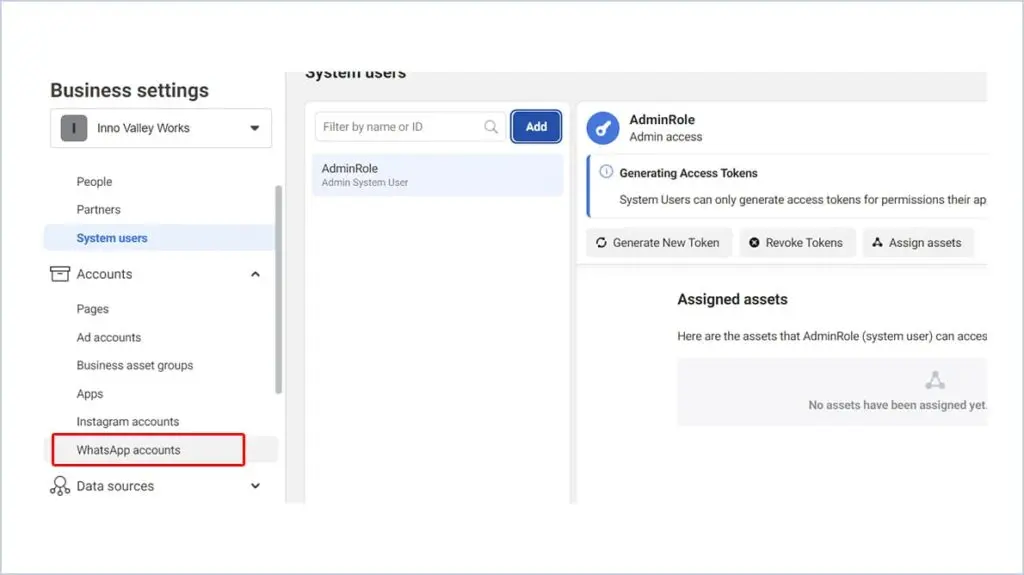
Task: Open the Partners section
Action: pos(99,210)
